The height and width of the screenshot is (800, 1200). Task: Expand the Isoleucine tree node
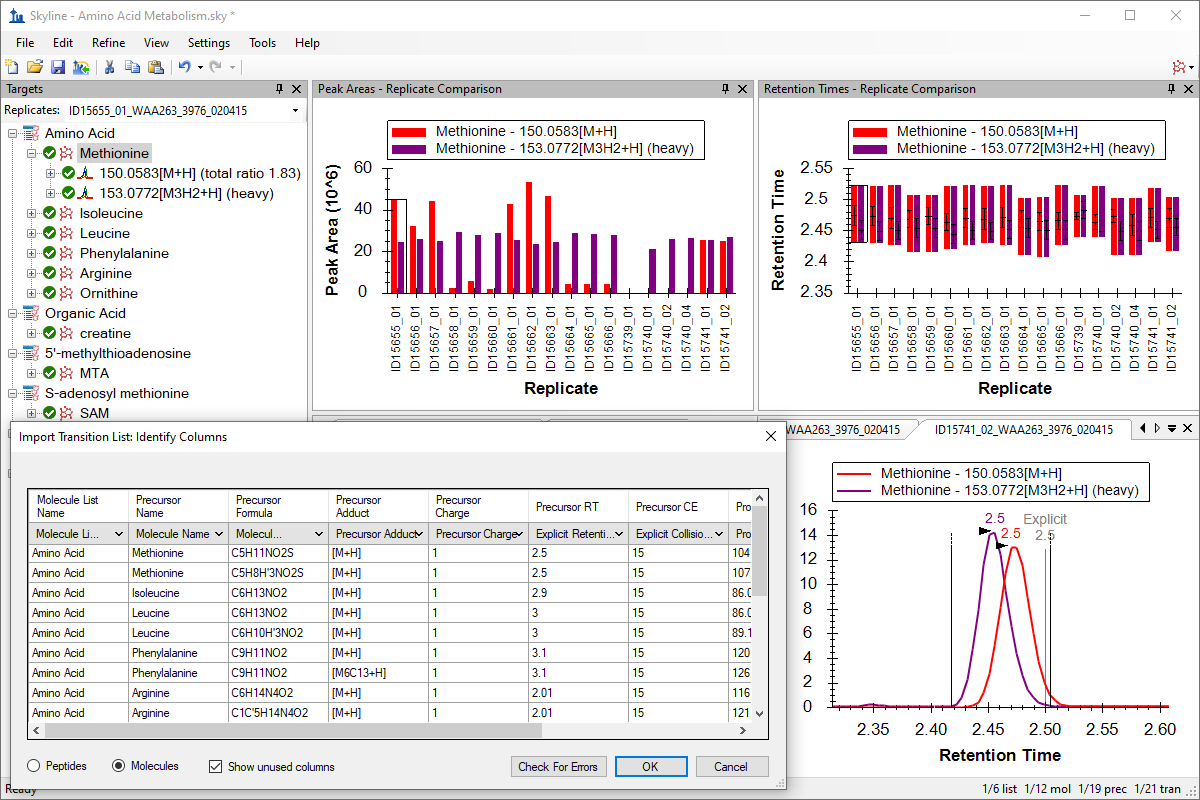(x=33, y=213)
